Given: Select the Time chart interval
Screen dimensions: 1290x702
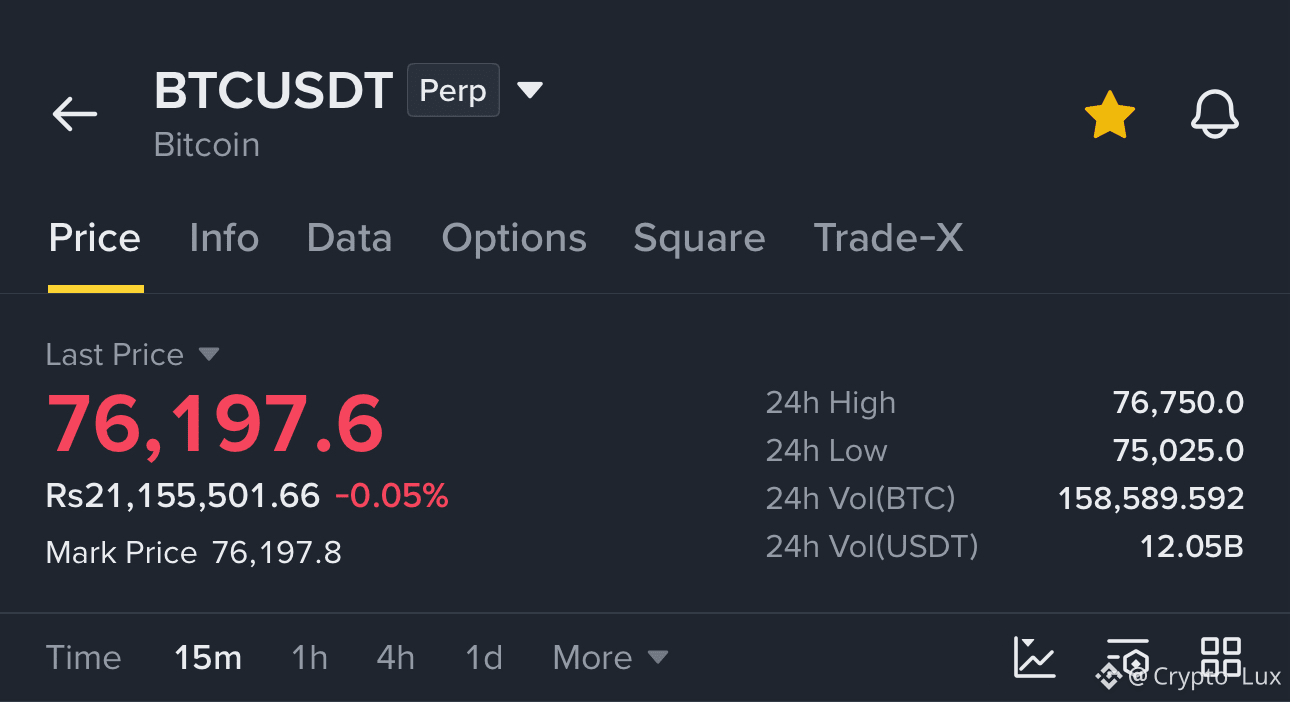Looking at the screenshot, I should (84, 658).
